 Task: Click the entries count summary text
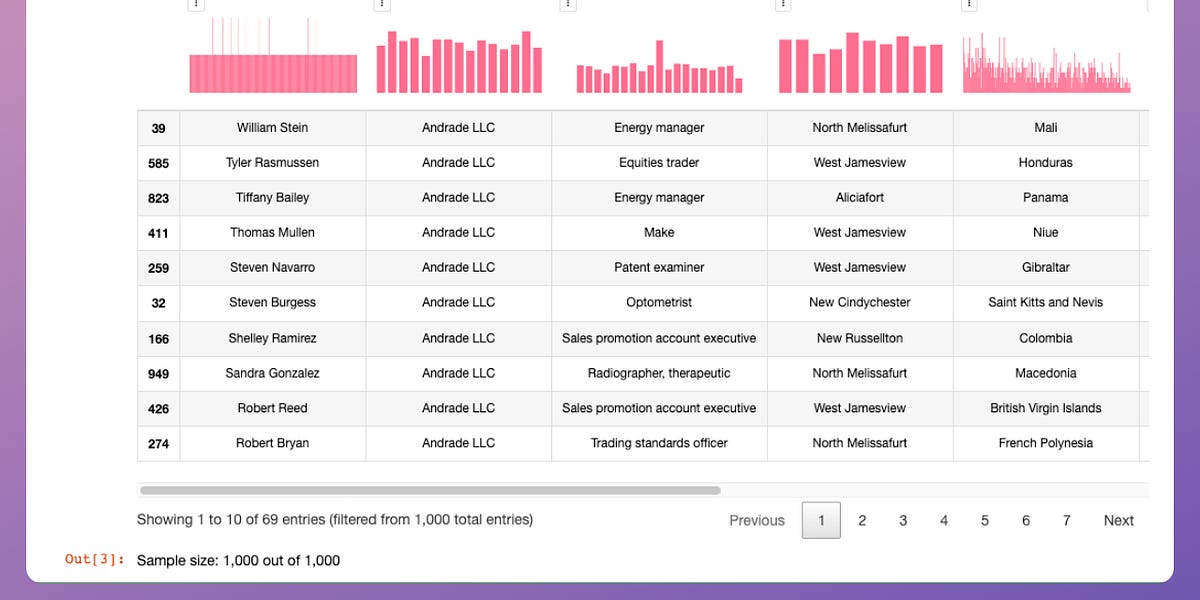(x=334, y=519)
